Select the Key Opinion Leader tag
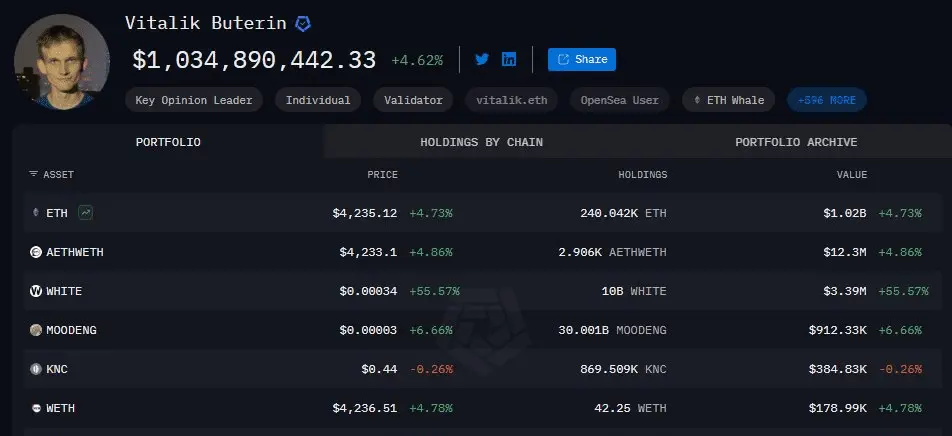952x436 pixels. click(x=194, y=100)
